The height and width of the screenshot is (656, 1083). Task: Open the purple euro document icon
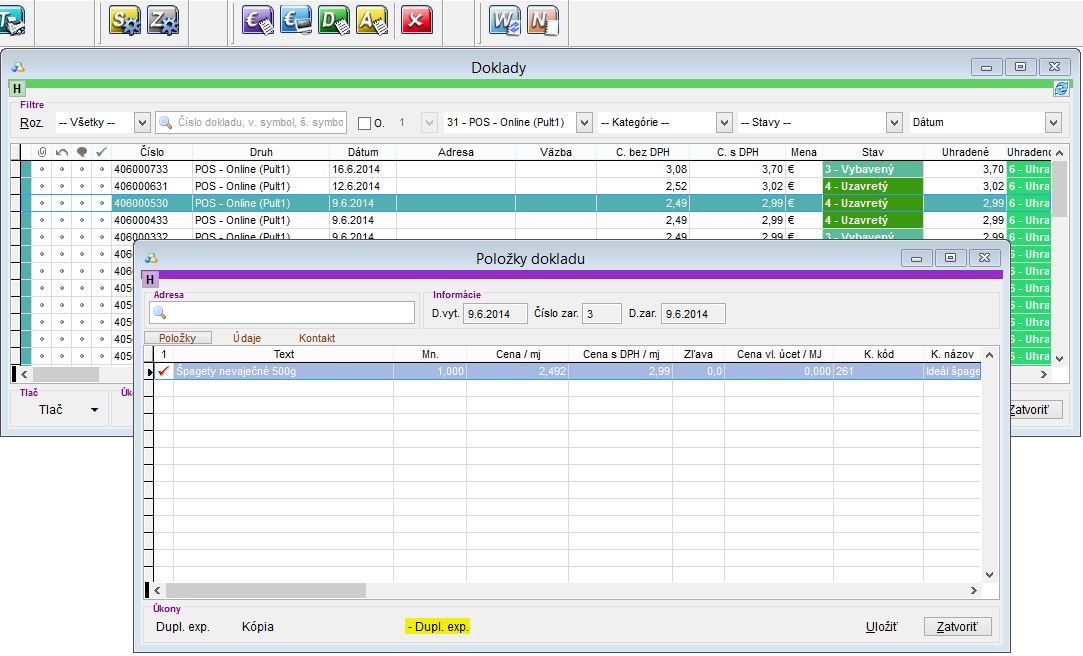(x=258, y=20)
